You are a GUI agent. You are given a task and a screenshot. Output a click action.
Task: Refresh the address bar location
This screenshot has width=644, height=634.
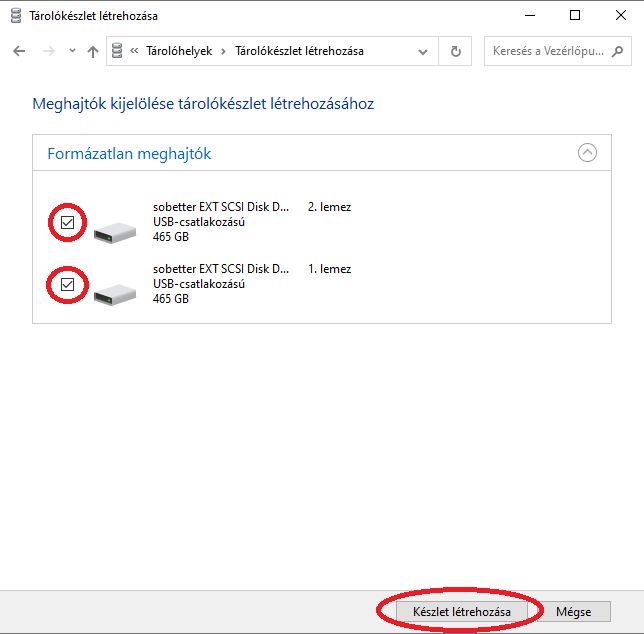pos(456,51)
